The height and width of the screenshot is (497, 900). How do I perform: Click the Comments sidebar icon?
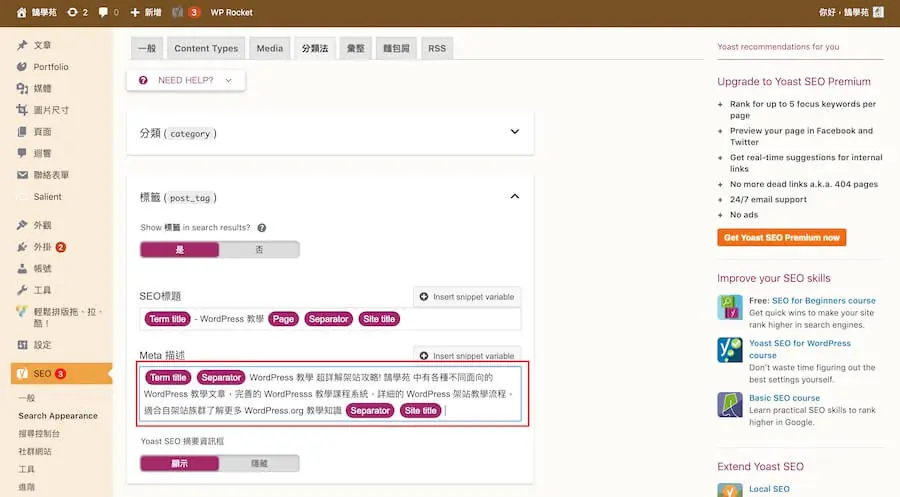click(x=22, y=153)
